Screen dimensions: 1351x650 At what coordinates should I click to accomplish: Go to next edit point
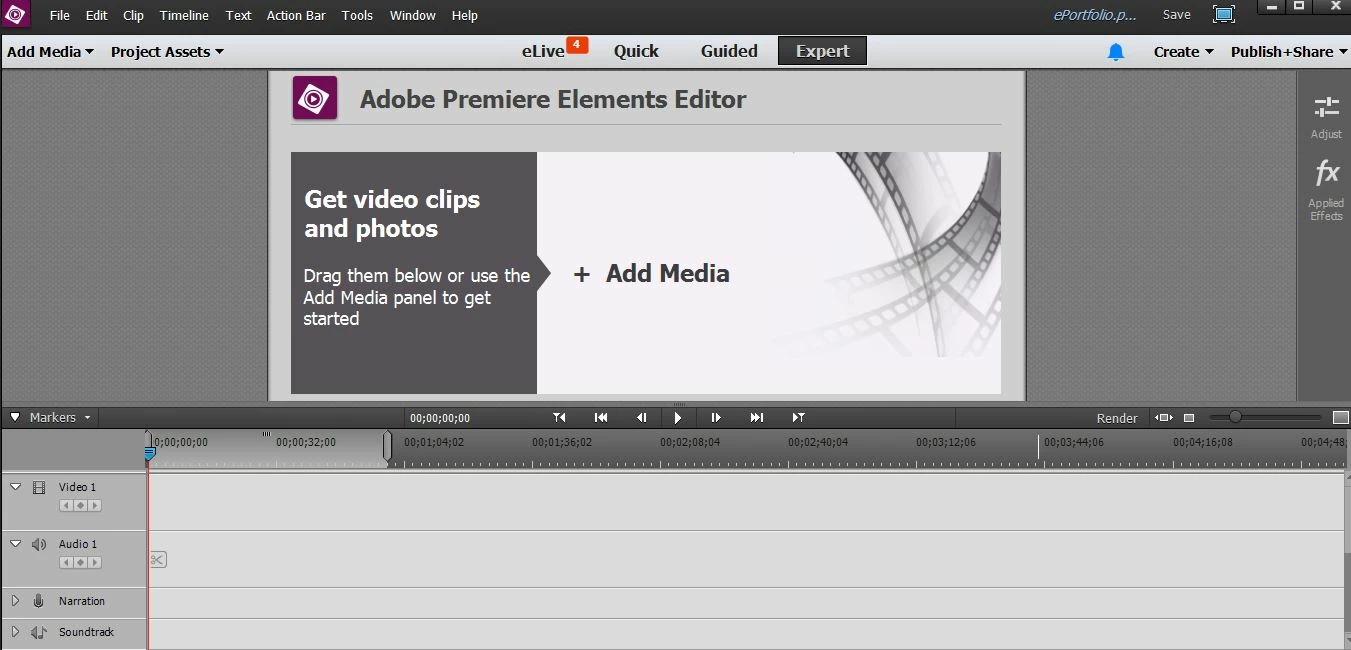click(798, 417)
